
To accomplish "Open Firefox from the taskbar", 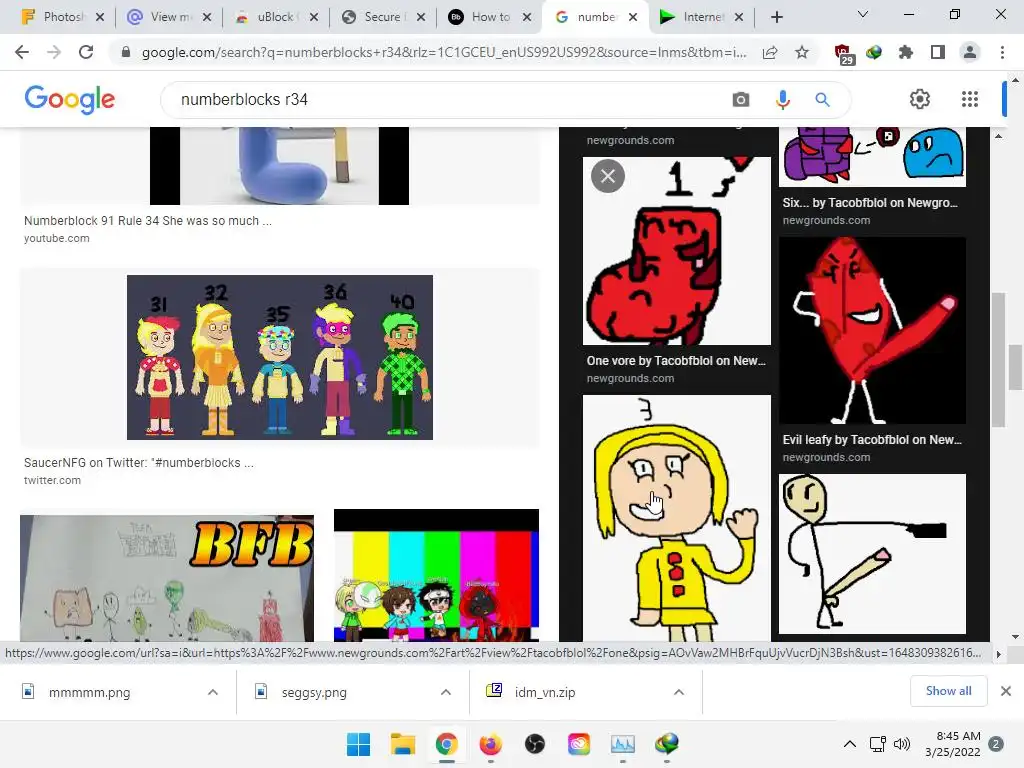I will (x=490, y=744).
